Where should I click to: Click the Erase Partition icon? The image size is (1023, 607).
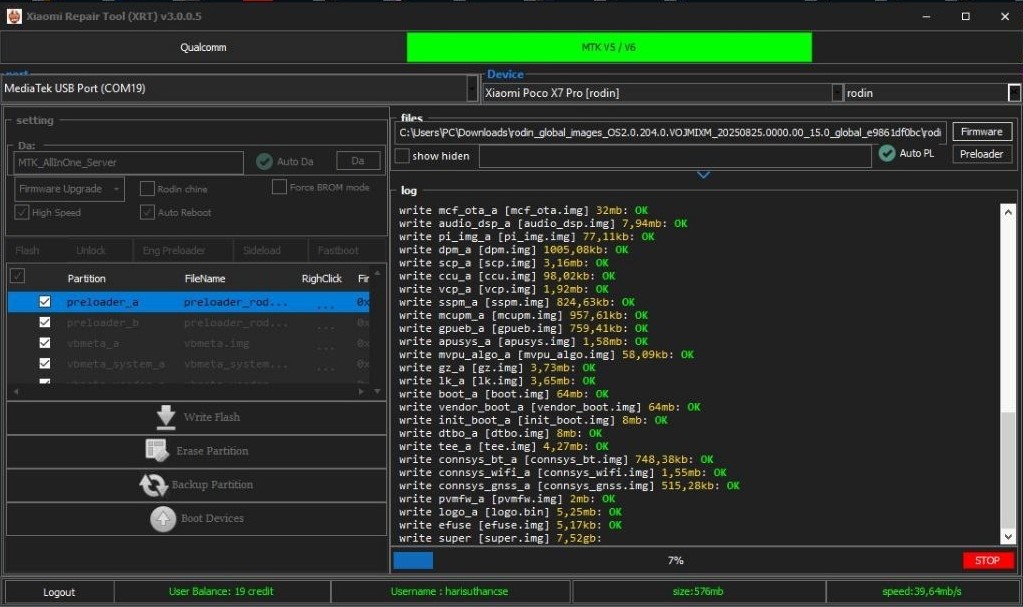pos(157,451)
